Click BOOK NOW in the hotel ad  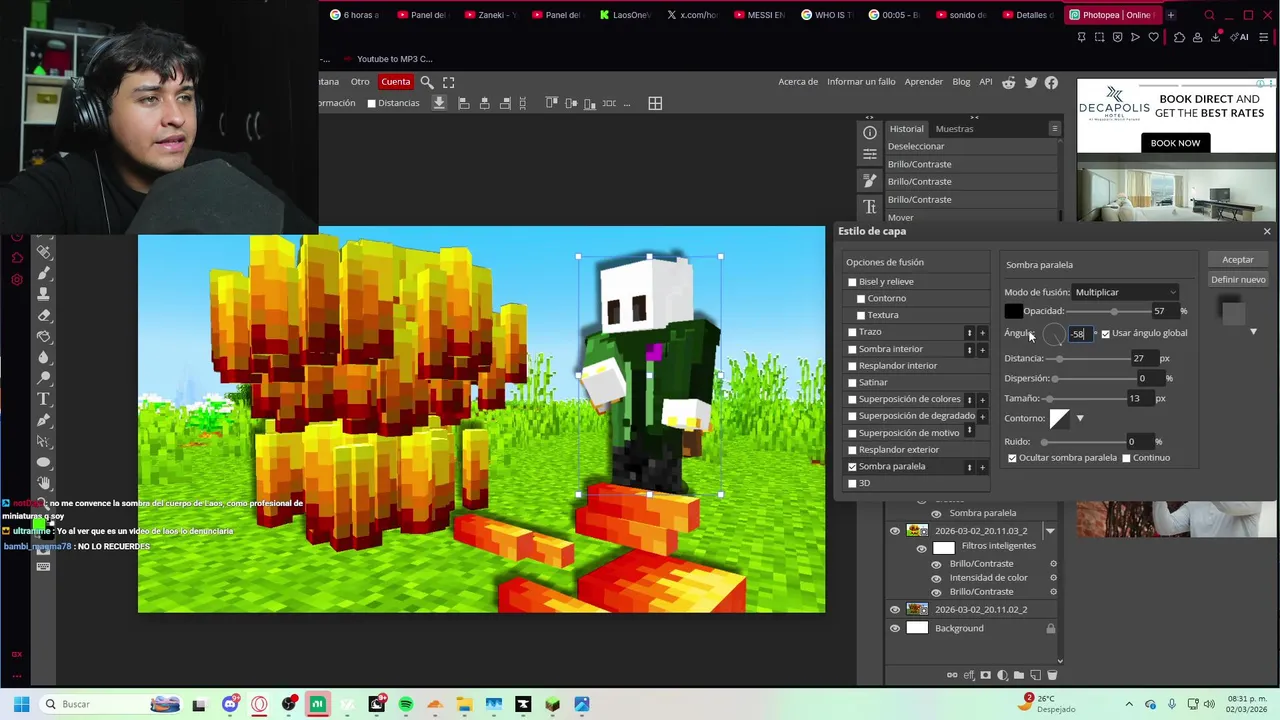[1175, 143]
